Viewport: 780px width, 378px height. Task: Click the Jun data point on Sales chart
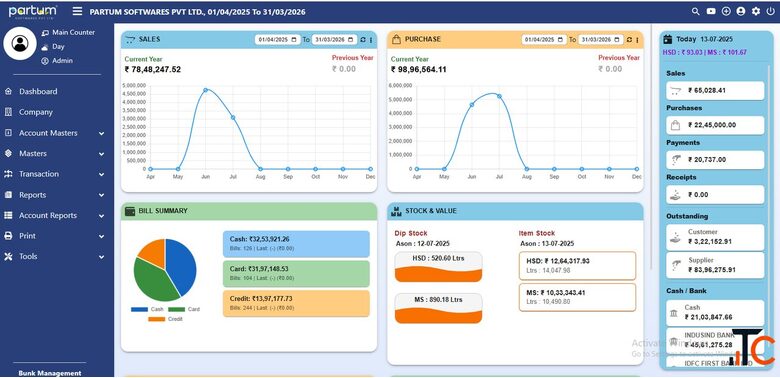click(x=205, y=90)
